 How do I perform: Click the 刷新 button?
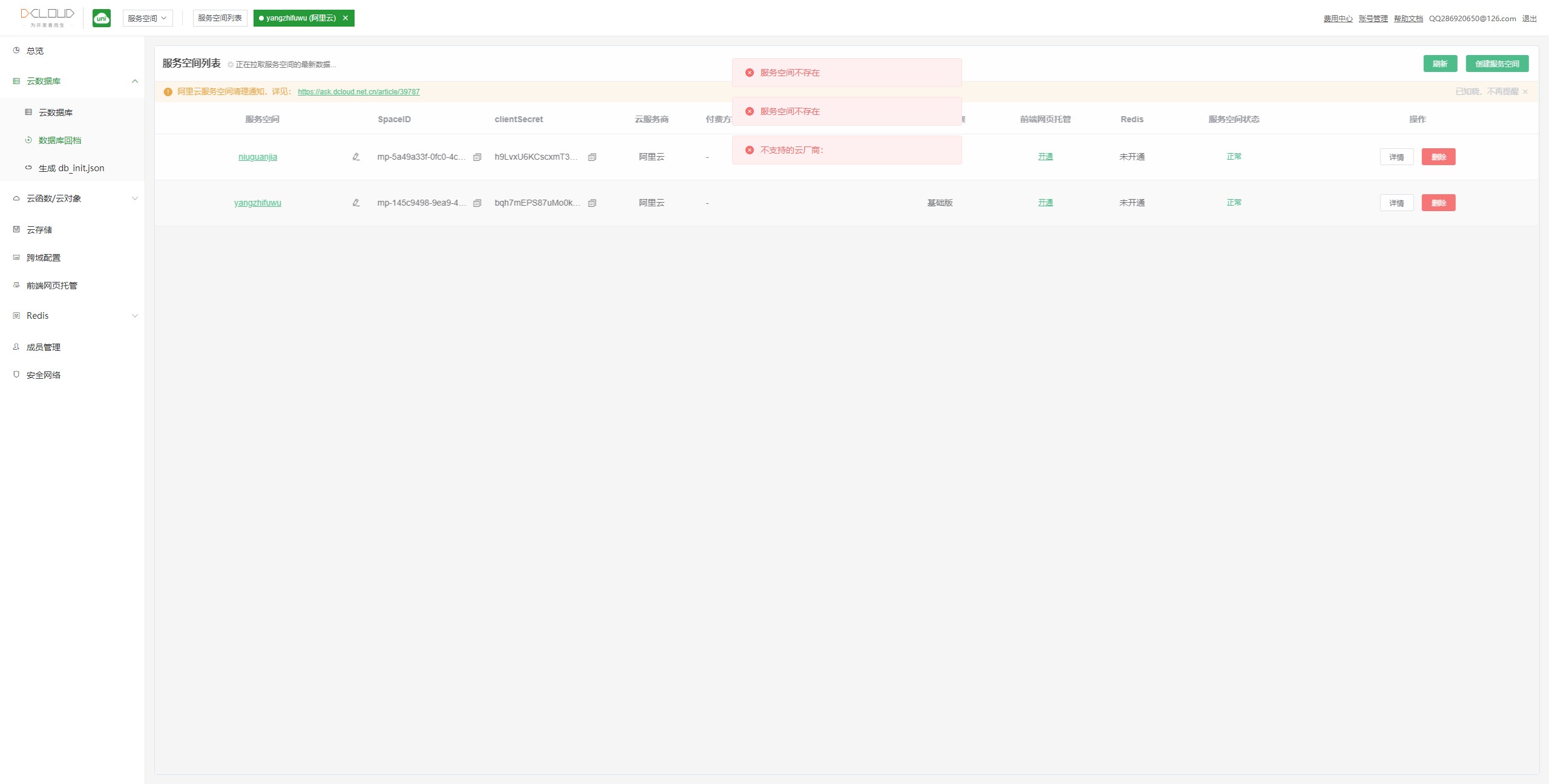point(1439,64)
